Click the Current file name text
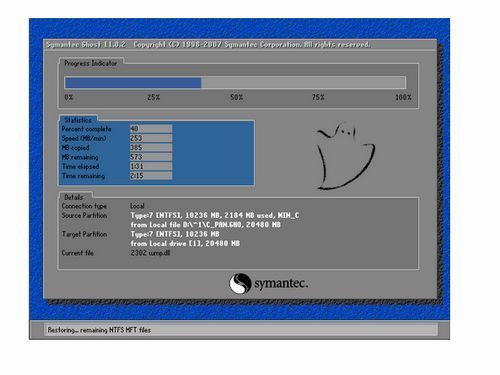Screen dimensions: 500x375 [x=150, y=253]
